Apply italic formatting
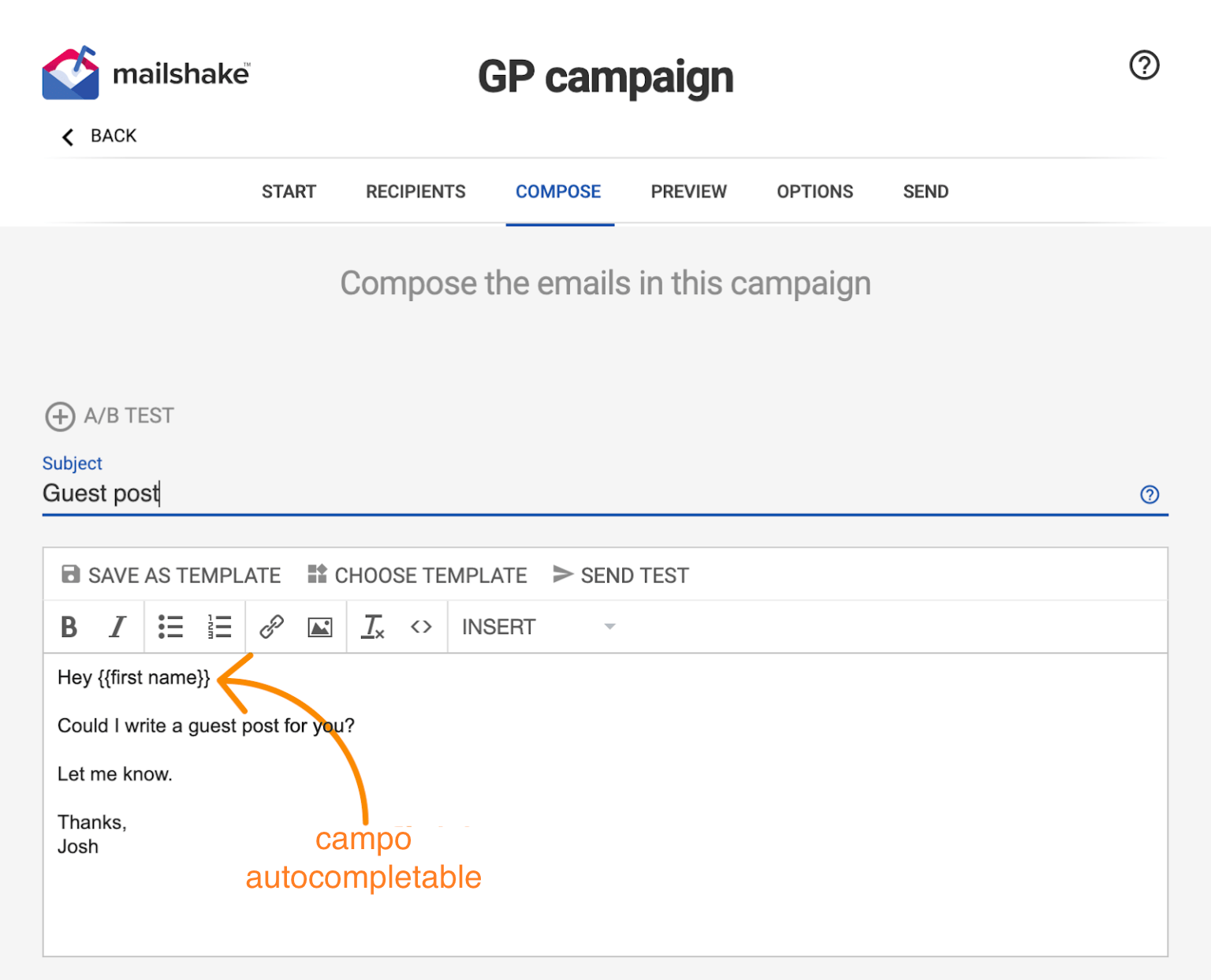 [117, 627]
